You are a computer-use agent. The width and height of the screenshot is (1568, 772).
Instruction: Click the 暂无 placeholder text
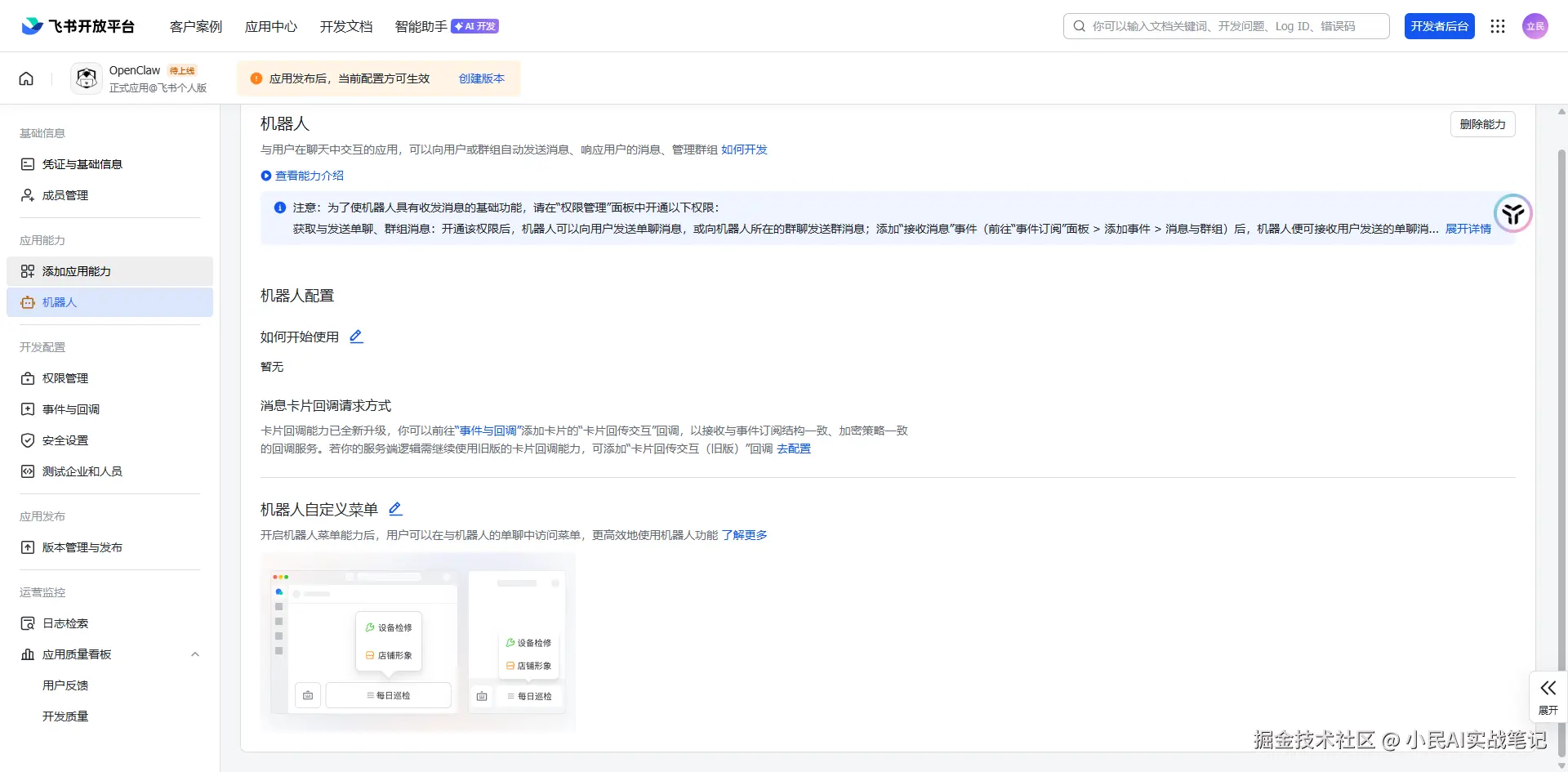click(272, 367)
